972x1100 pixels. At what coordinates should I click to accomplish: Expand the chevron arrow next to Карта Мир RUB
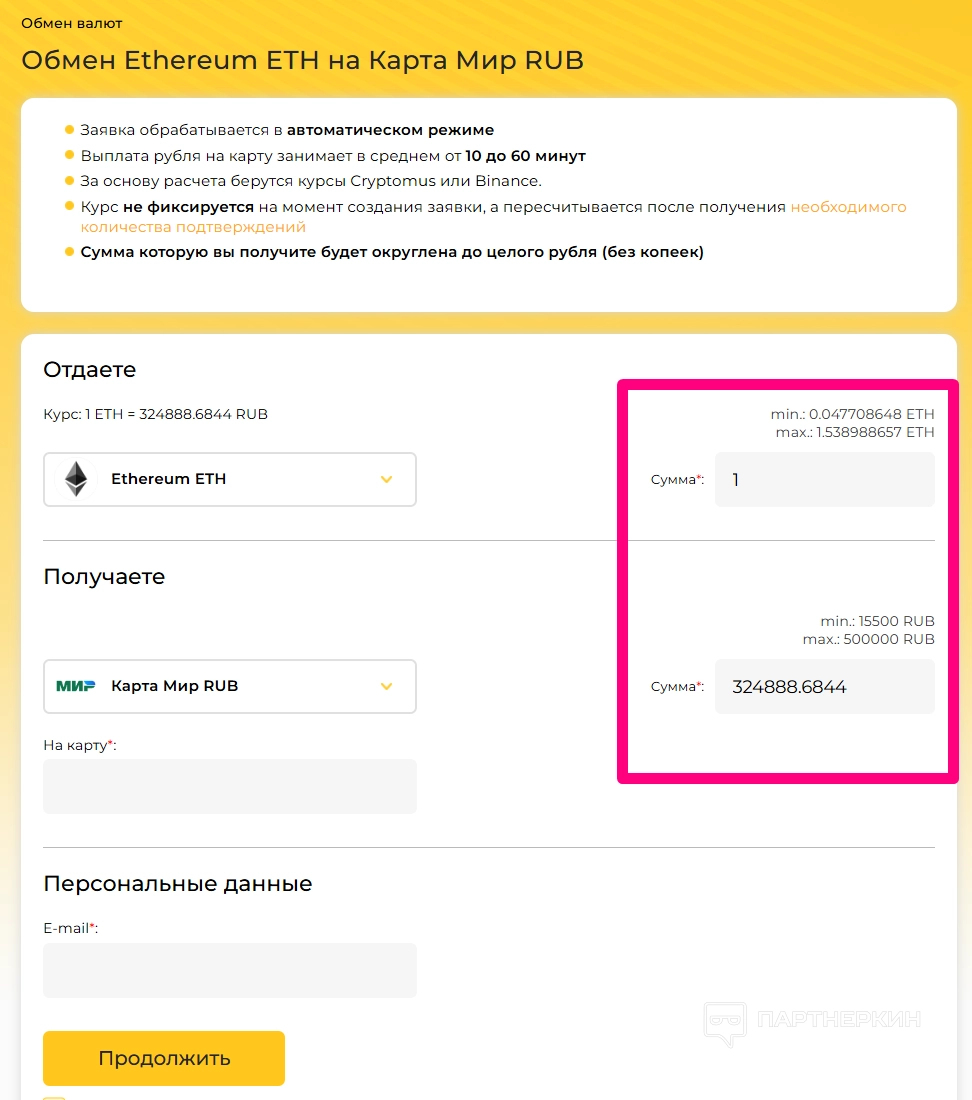[386, 686]
